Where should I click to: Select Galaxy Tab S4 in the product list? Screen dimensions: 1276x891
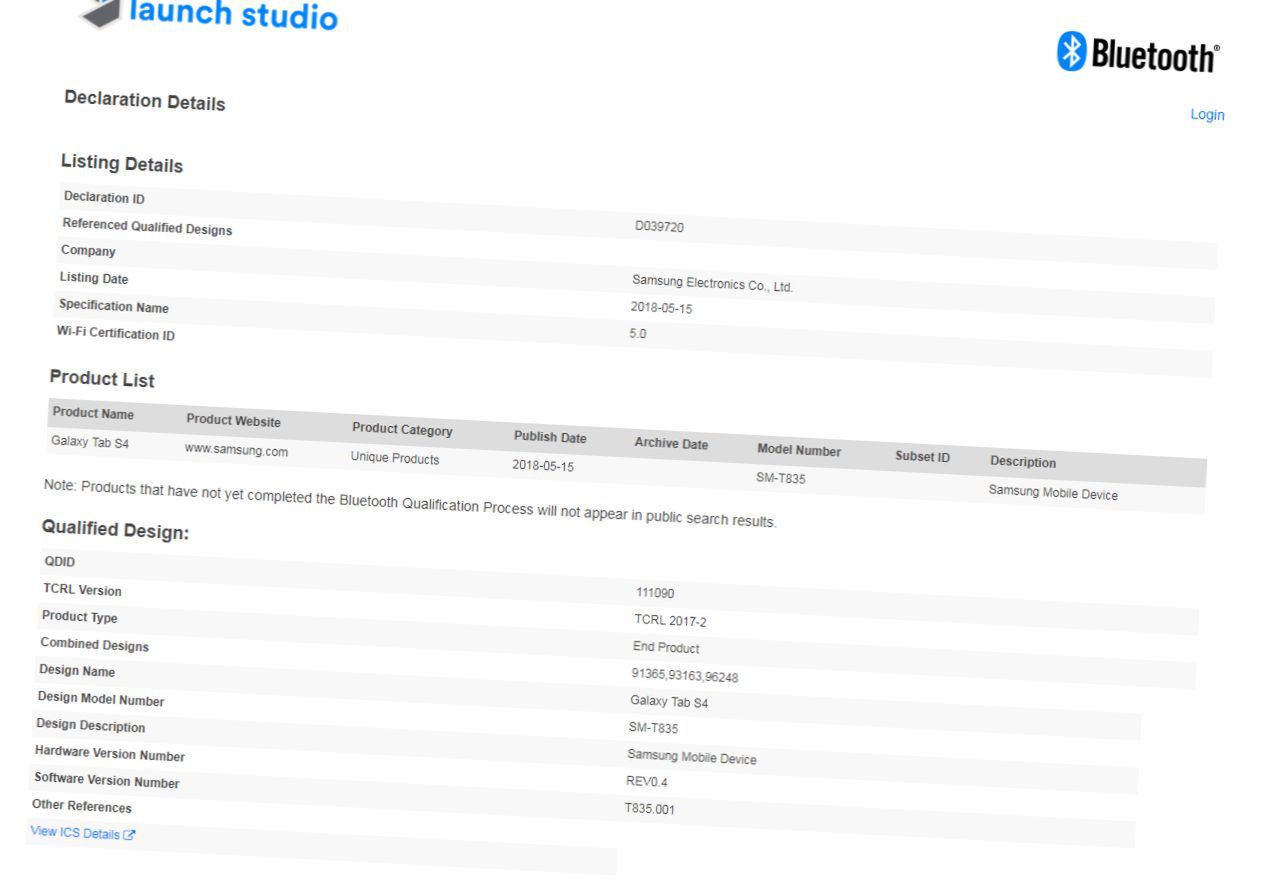click(x=90, y=441)
